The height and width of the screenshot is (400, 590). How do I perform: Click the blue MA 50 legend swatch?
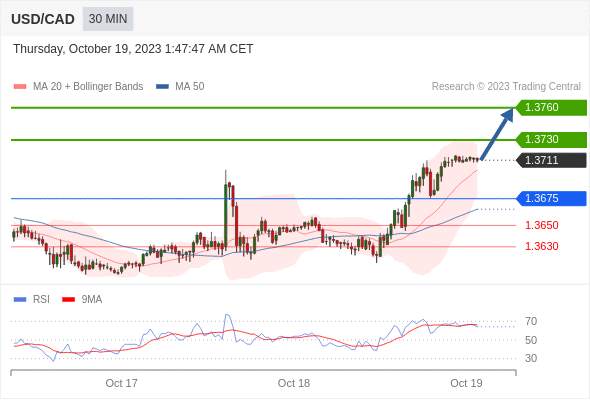point(162,87)
